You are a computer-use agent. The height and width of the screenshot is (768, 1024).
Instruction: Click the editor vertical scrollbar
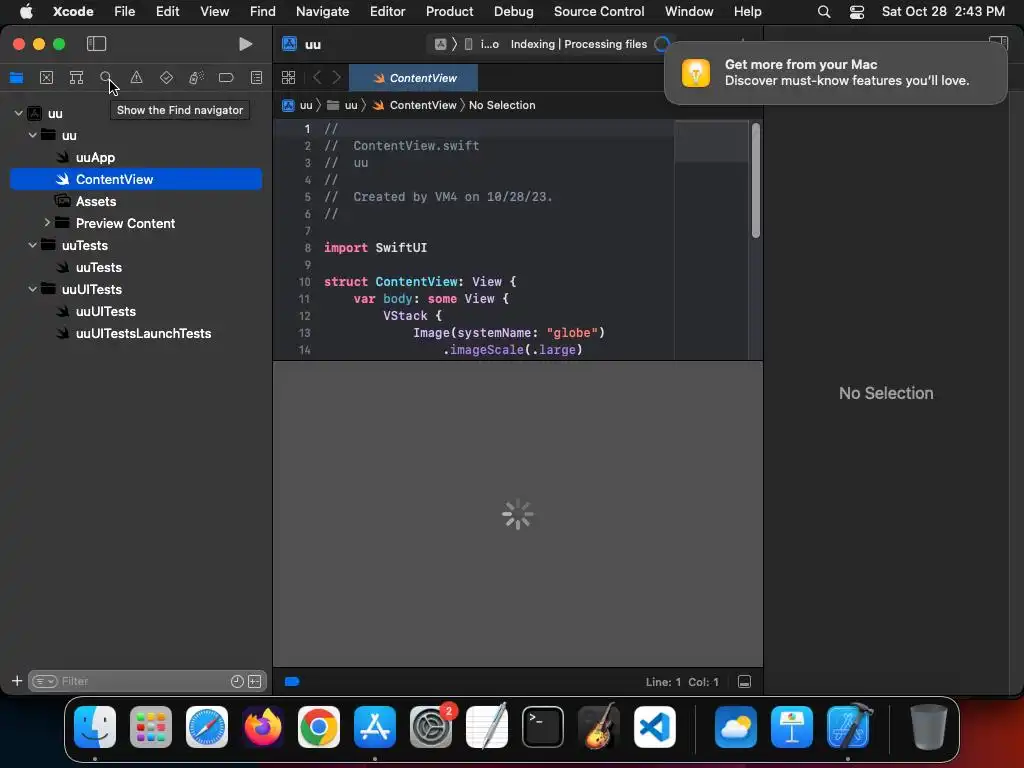[756, 181]
